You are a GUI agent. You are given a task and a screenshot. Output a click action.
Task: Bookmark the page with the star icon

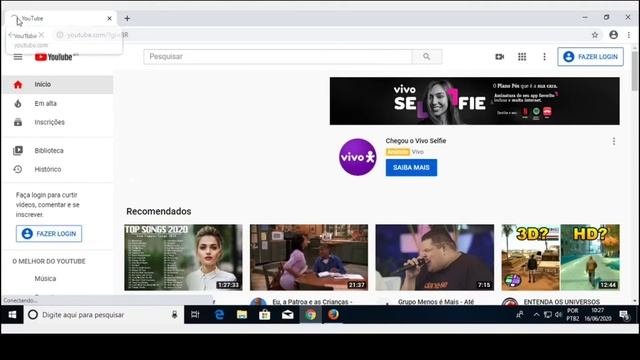pos(595,35)
